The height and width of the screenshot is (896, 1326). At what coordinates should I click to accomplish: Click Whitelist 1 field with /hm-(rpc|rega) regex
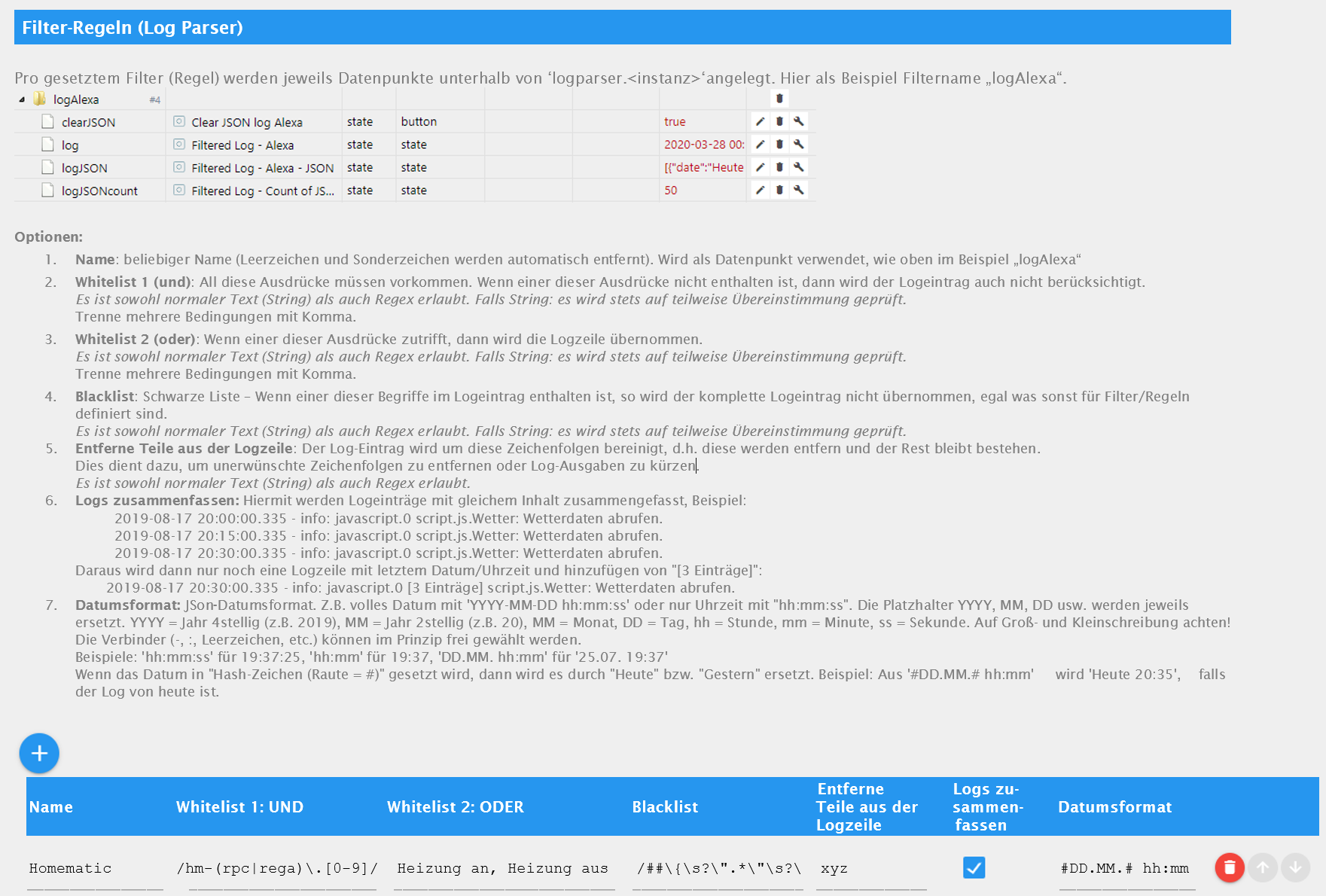point(282,869)
